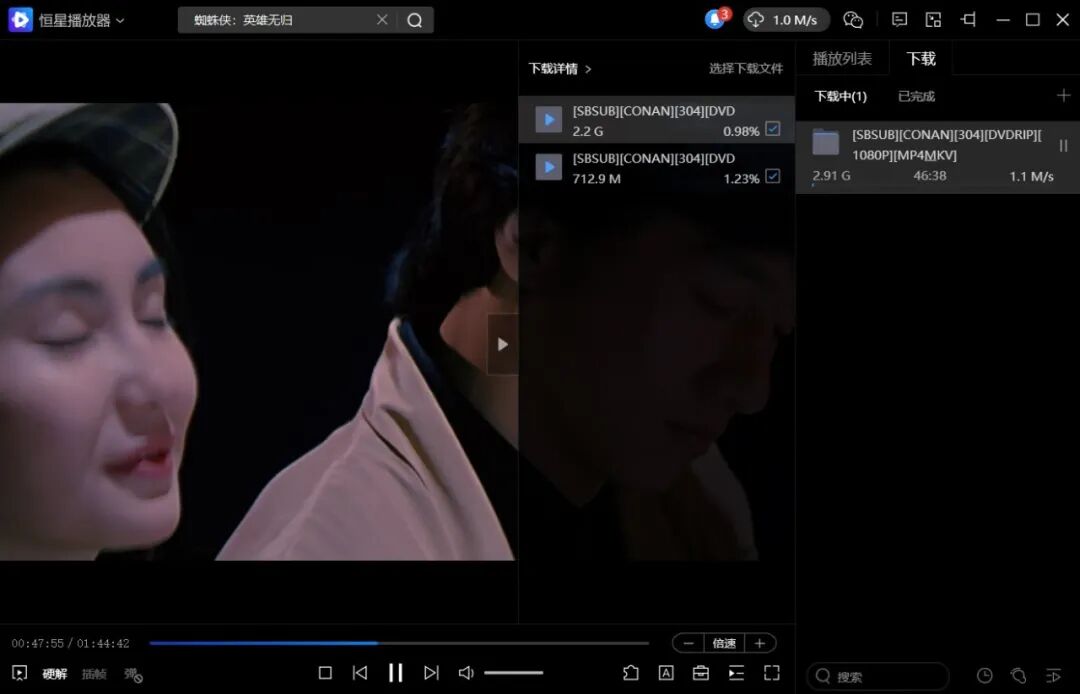Open the WeChat icon in title bar
1080x694 pixels.
(x=853, y=20)
